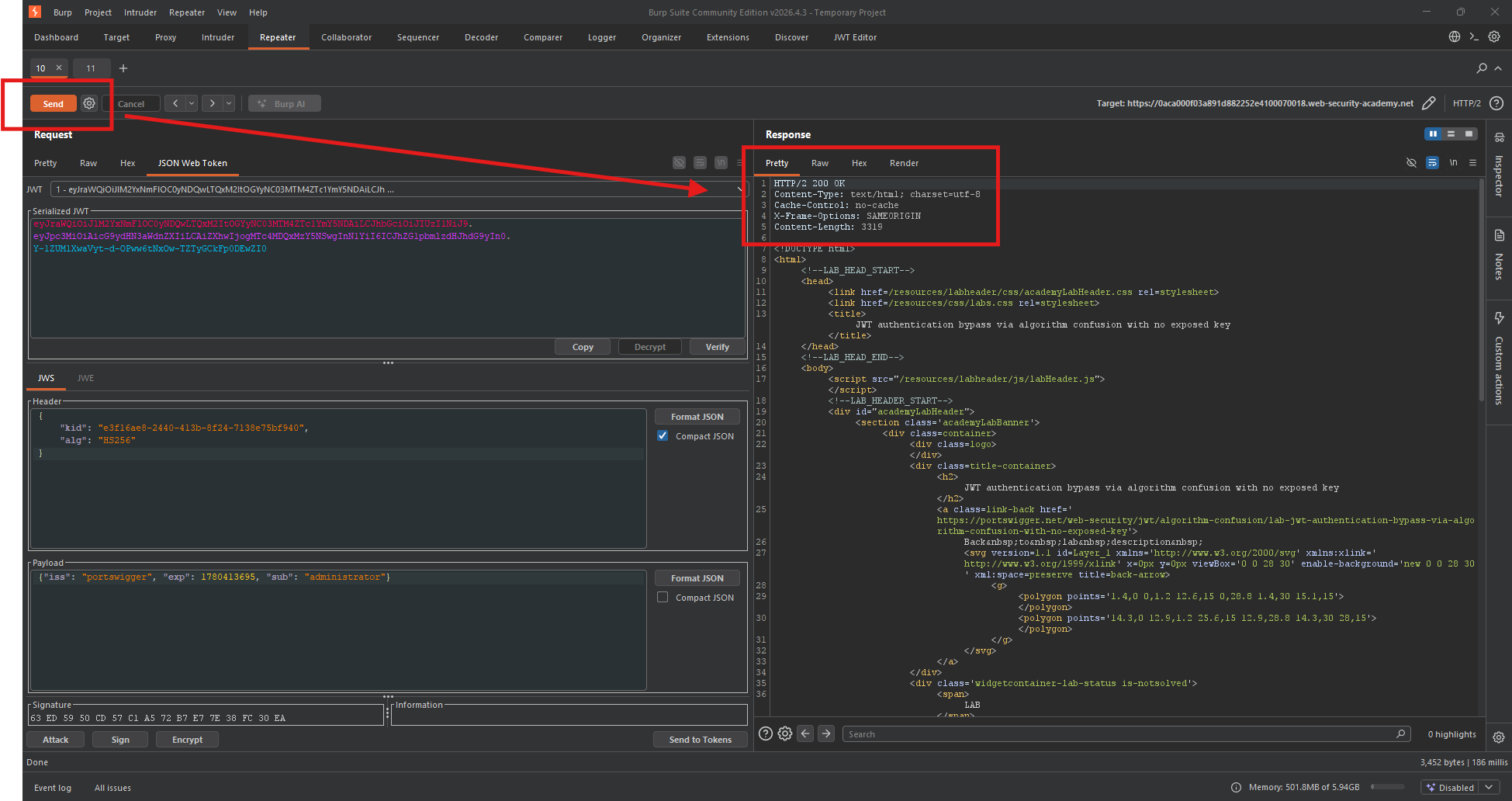
Task: Toggle request word wrap
Action: (700, 162)
